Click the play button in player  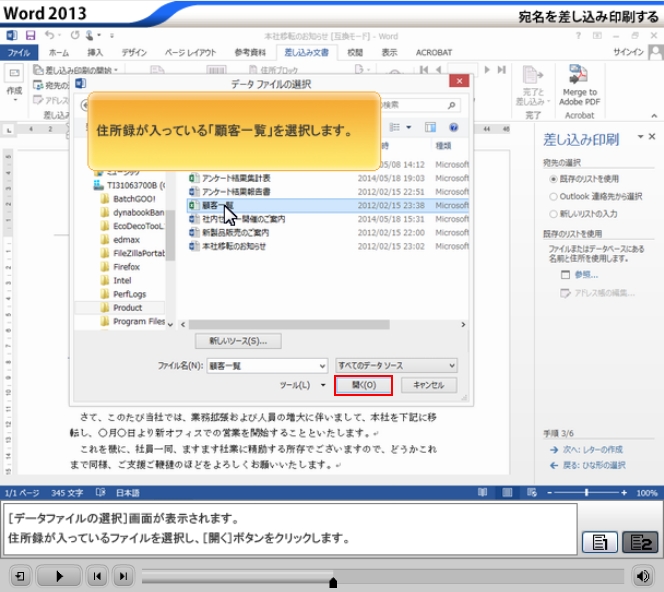59,576
